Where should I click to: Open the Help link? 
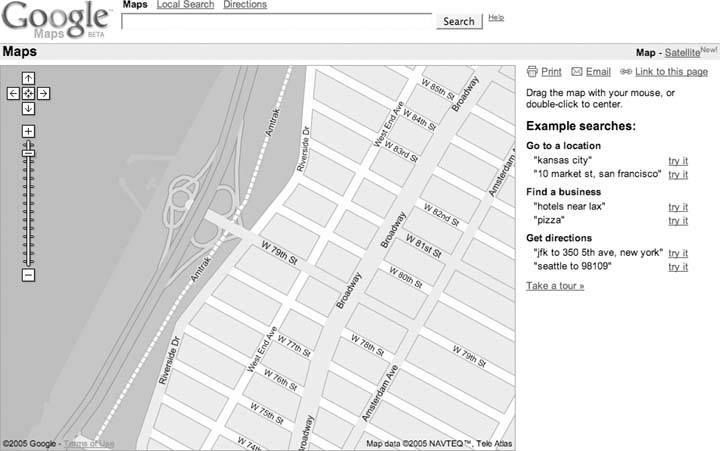pos(496,18)
